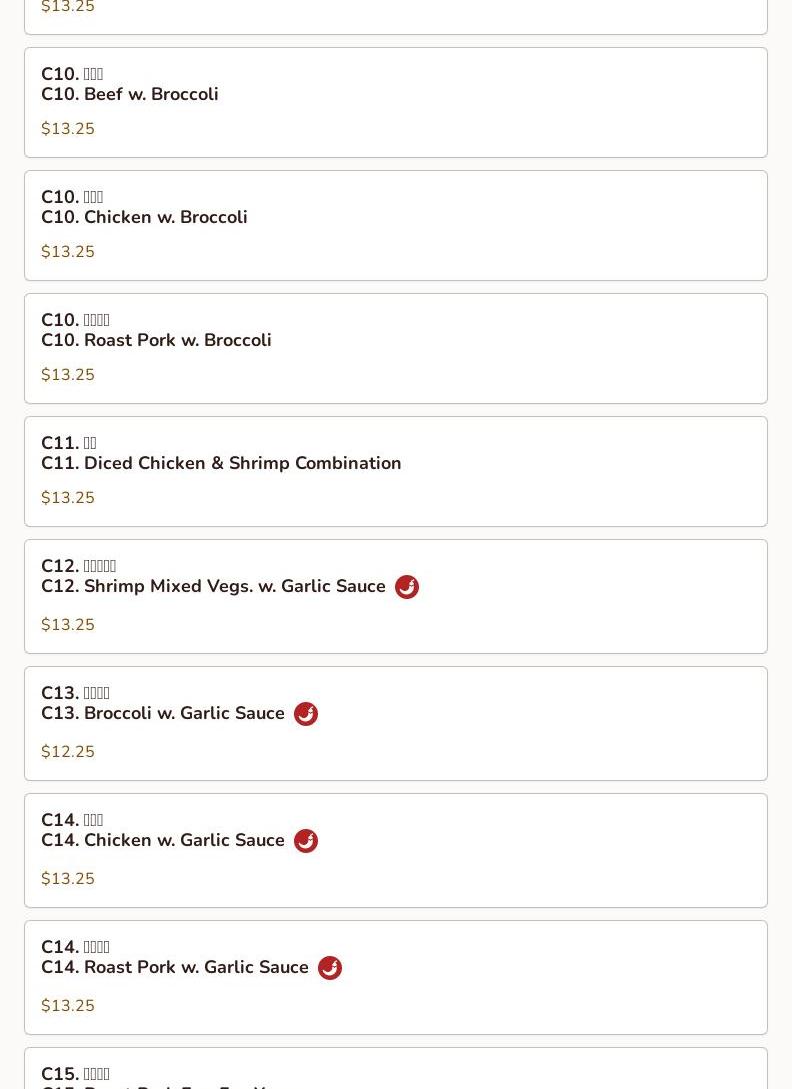Select C10. Chicken w. Broccoli menu item
Image resolution: width=792 pixels, height=1089 pixels.
[396, 226]
